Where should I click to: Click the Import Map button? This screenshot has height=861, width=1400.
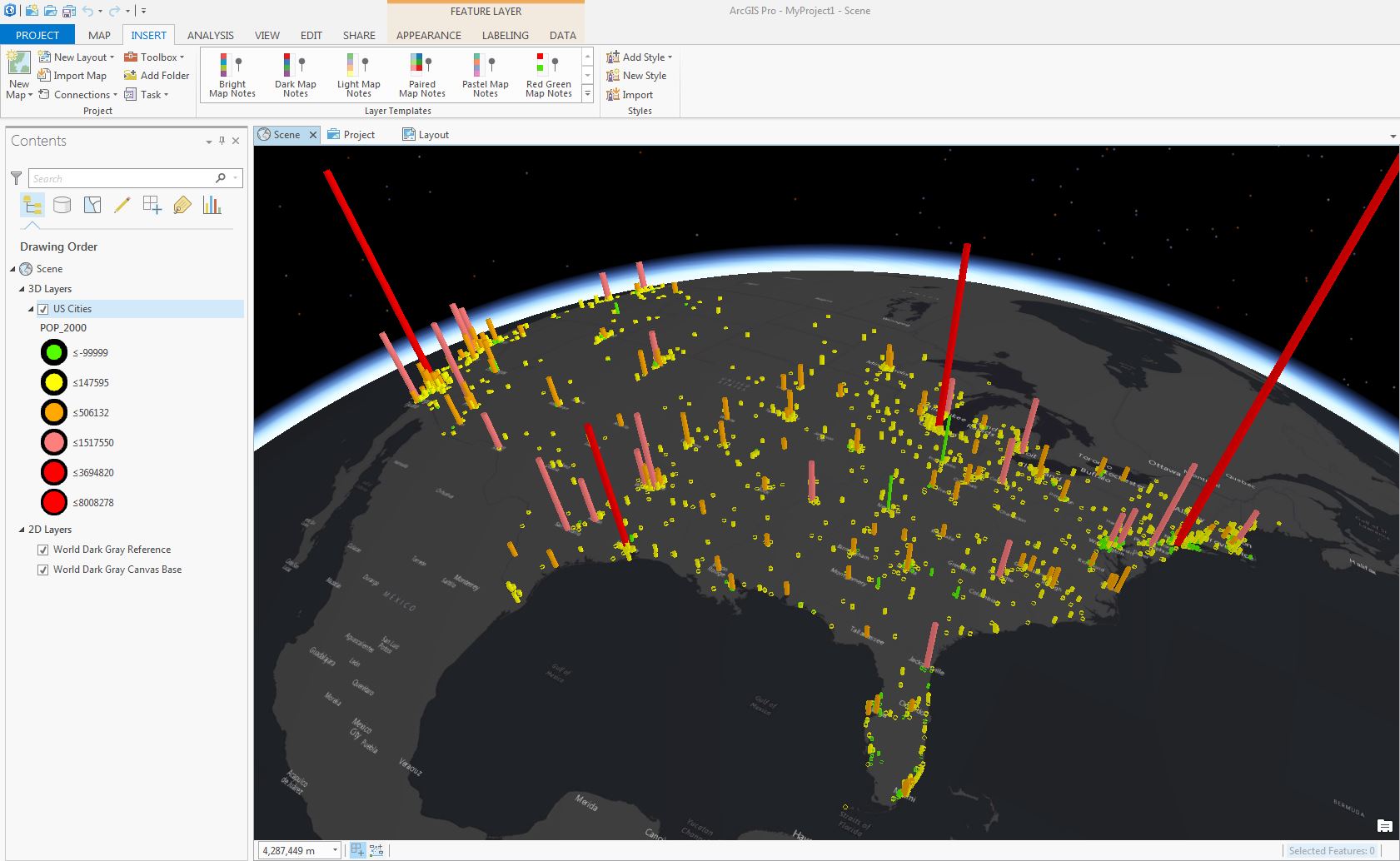click(72, 76)
